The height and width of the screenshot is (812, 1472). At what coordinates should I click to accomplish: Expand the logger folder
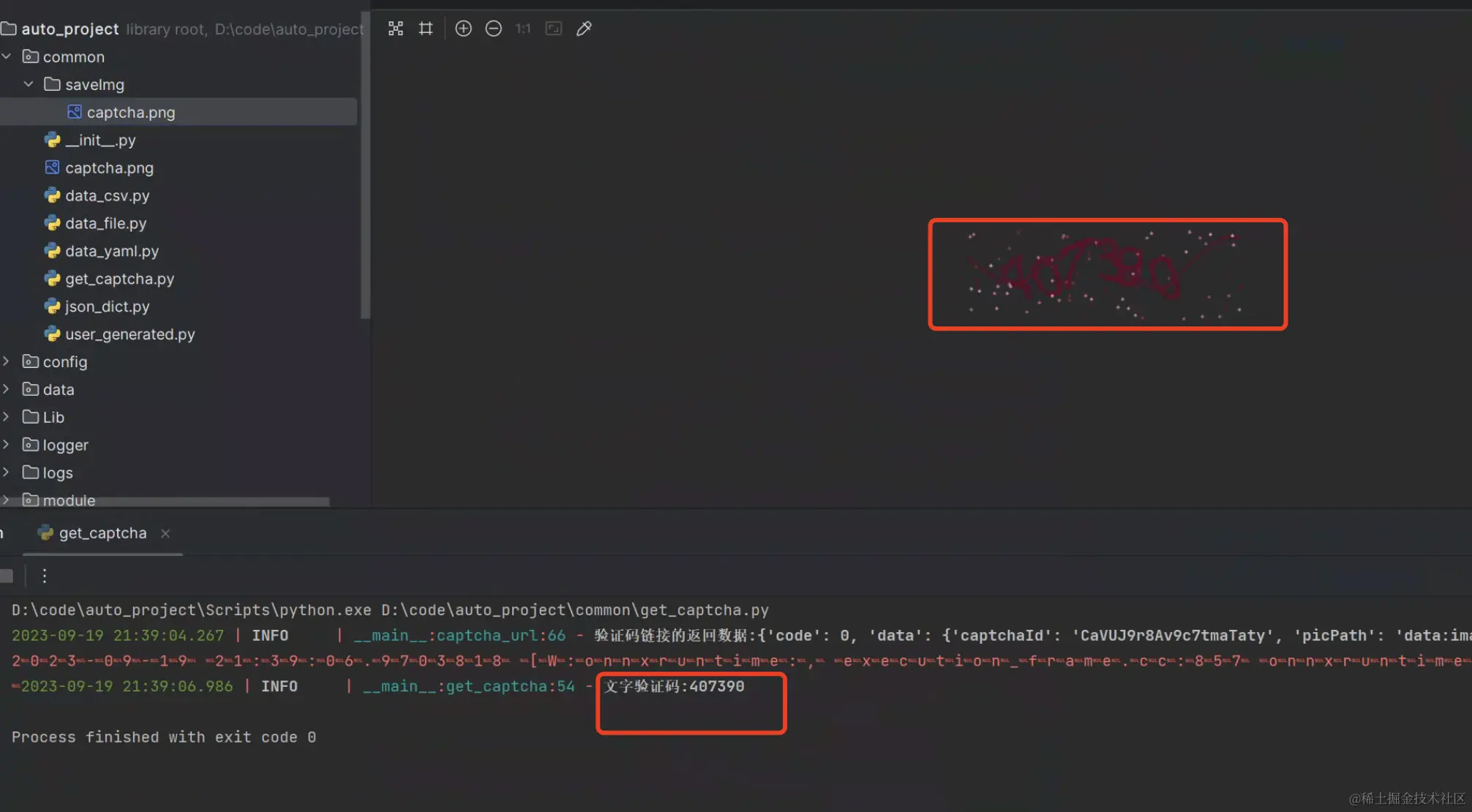click(x=7, y=445)
